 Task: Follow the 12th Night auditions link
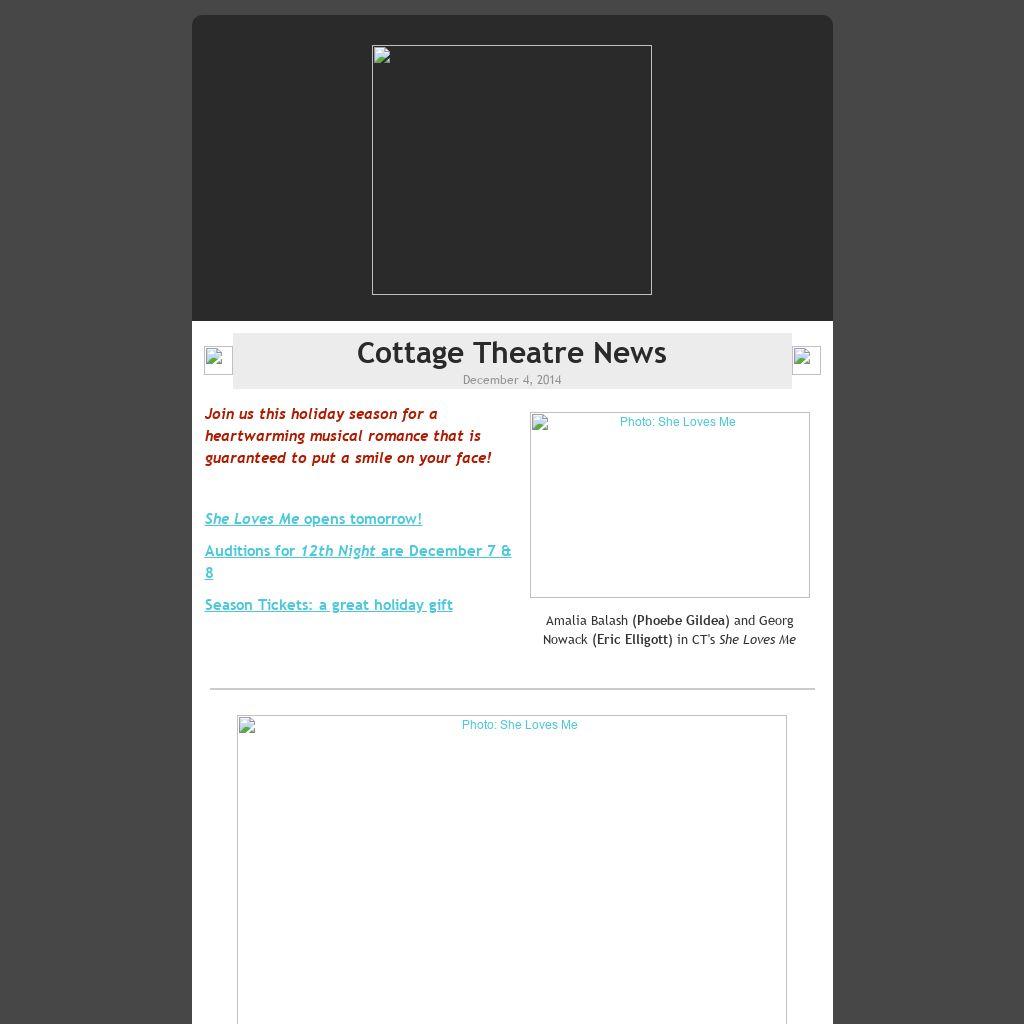pyautogui.click(x=357, y=551)
